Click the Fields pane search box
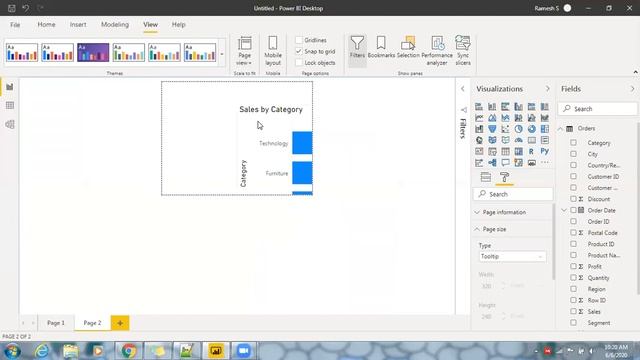The image size is (640, 360). (598, 109)
